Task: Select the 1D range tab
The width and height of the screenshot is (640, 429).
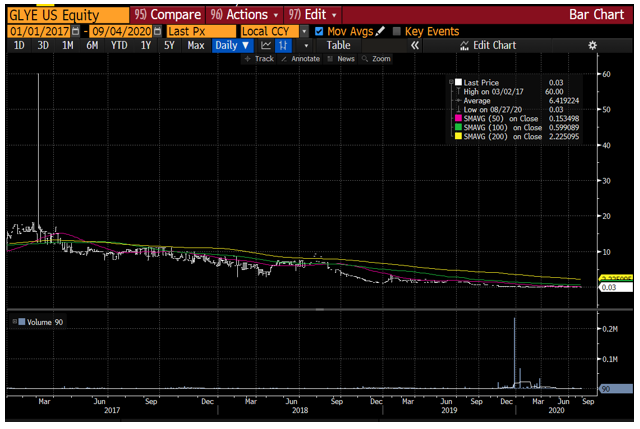Action: coord(19,45)
